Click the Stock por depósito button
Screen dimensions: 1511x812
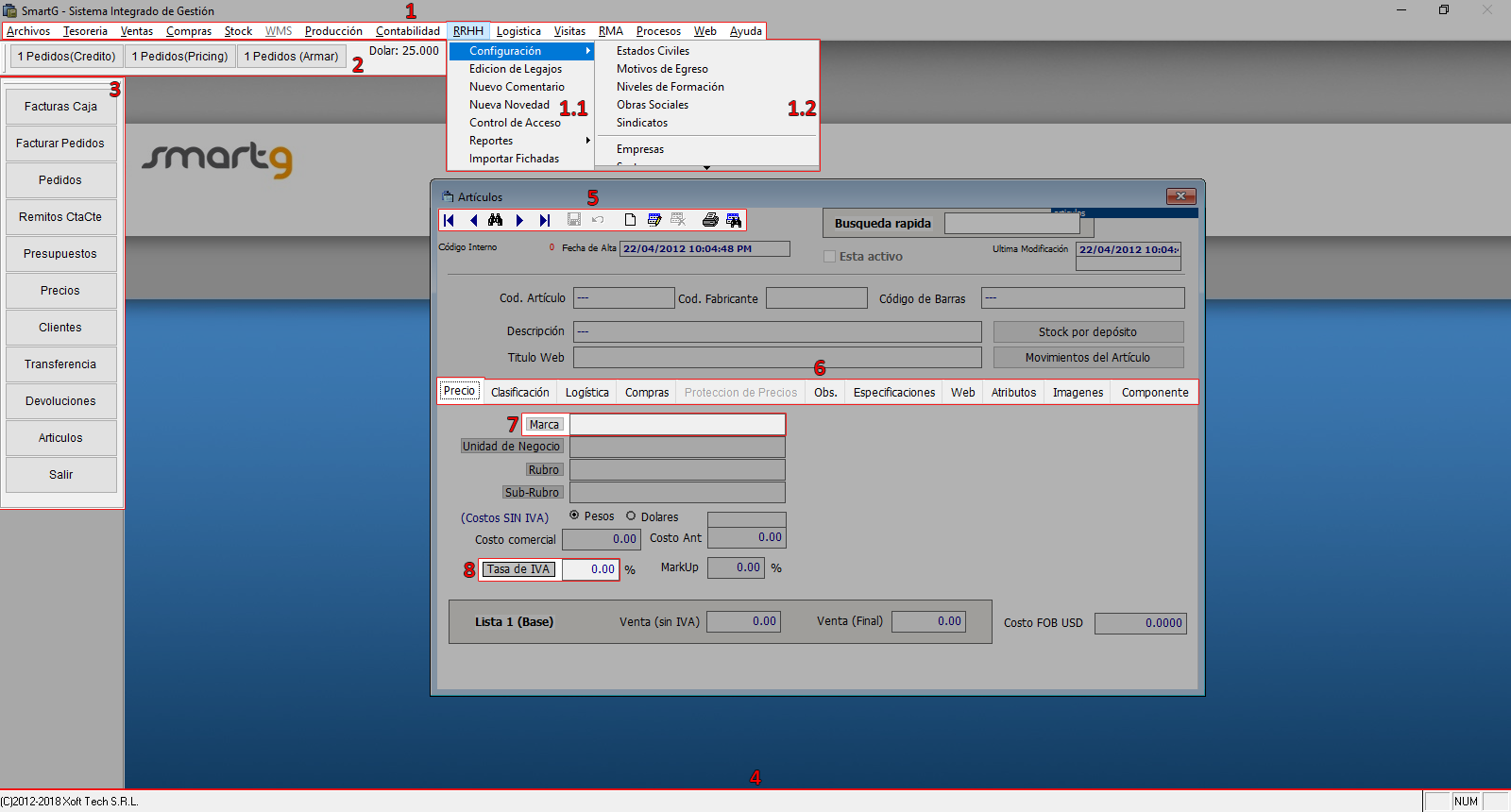[1088, 332]
